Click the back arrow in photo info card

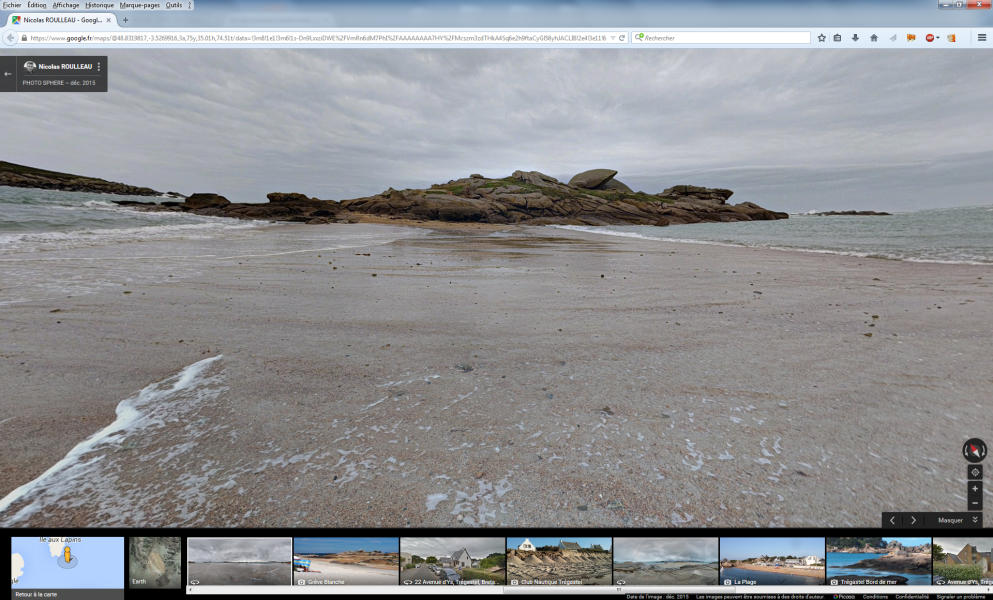pos(8,74)
